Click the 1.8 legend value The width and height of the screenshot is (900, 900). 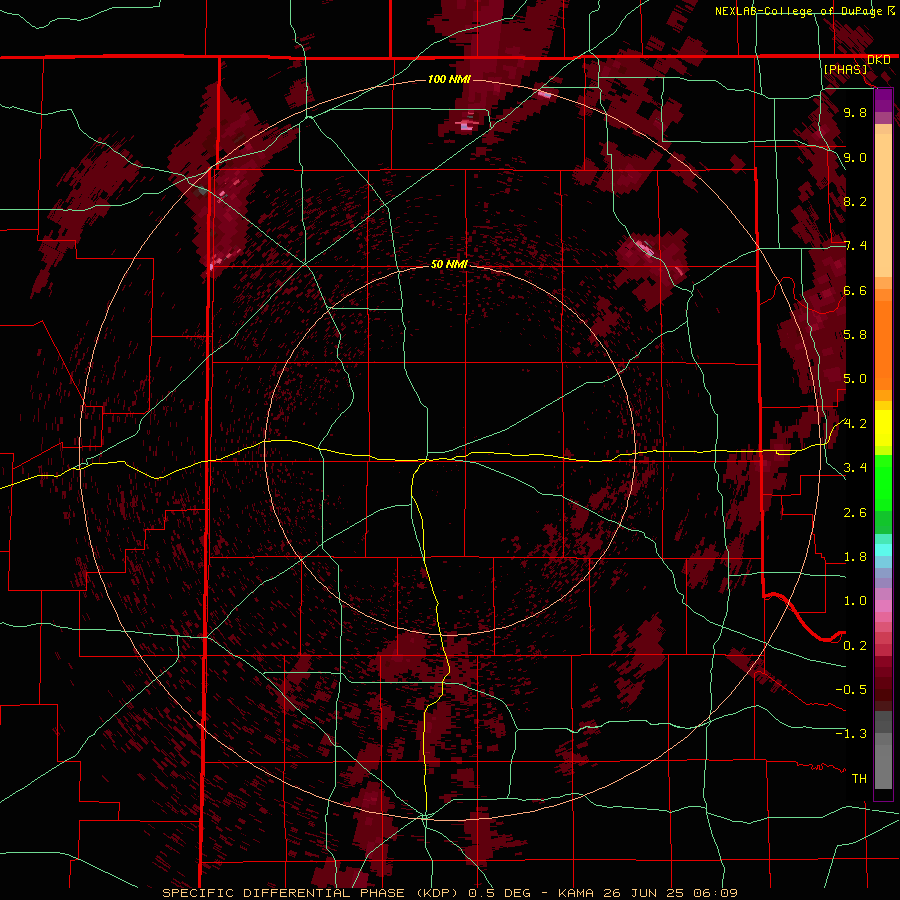855,557
